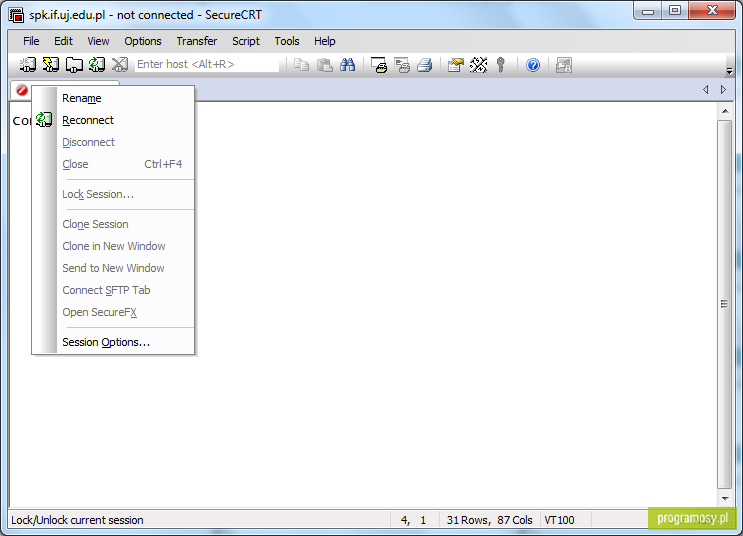This screenshot has width=743, height=536.
Task: Choose Lock Session... in the context menu
Action: [x=114, y=194]
